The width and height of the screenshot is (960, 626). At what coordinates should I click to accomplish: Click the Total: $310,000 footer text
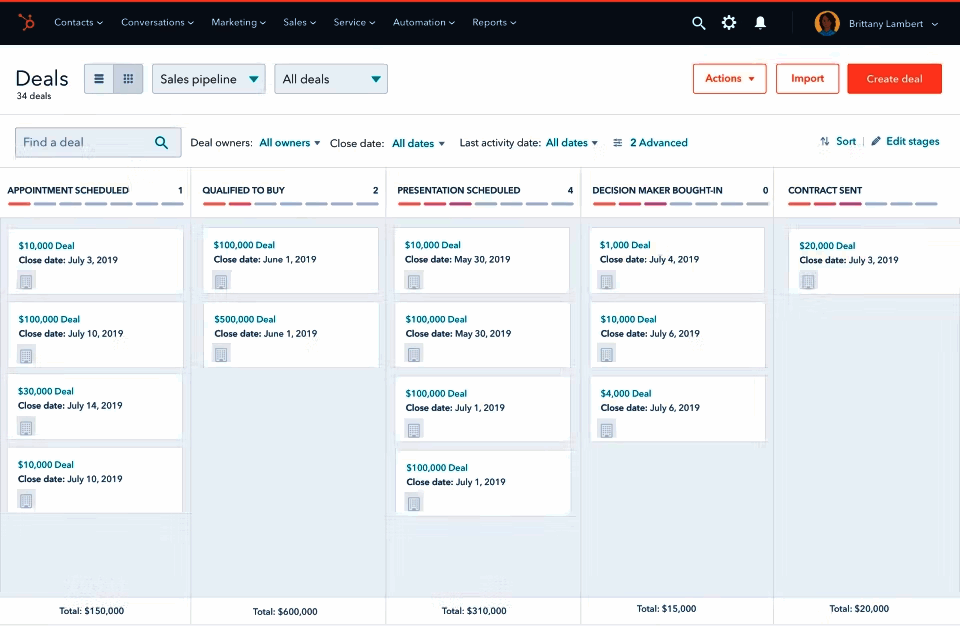tap(474, 611)
